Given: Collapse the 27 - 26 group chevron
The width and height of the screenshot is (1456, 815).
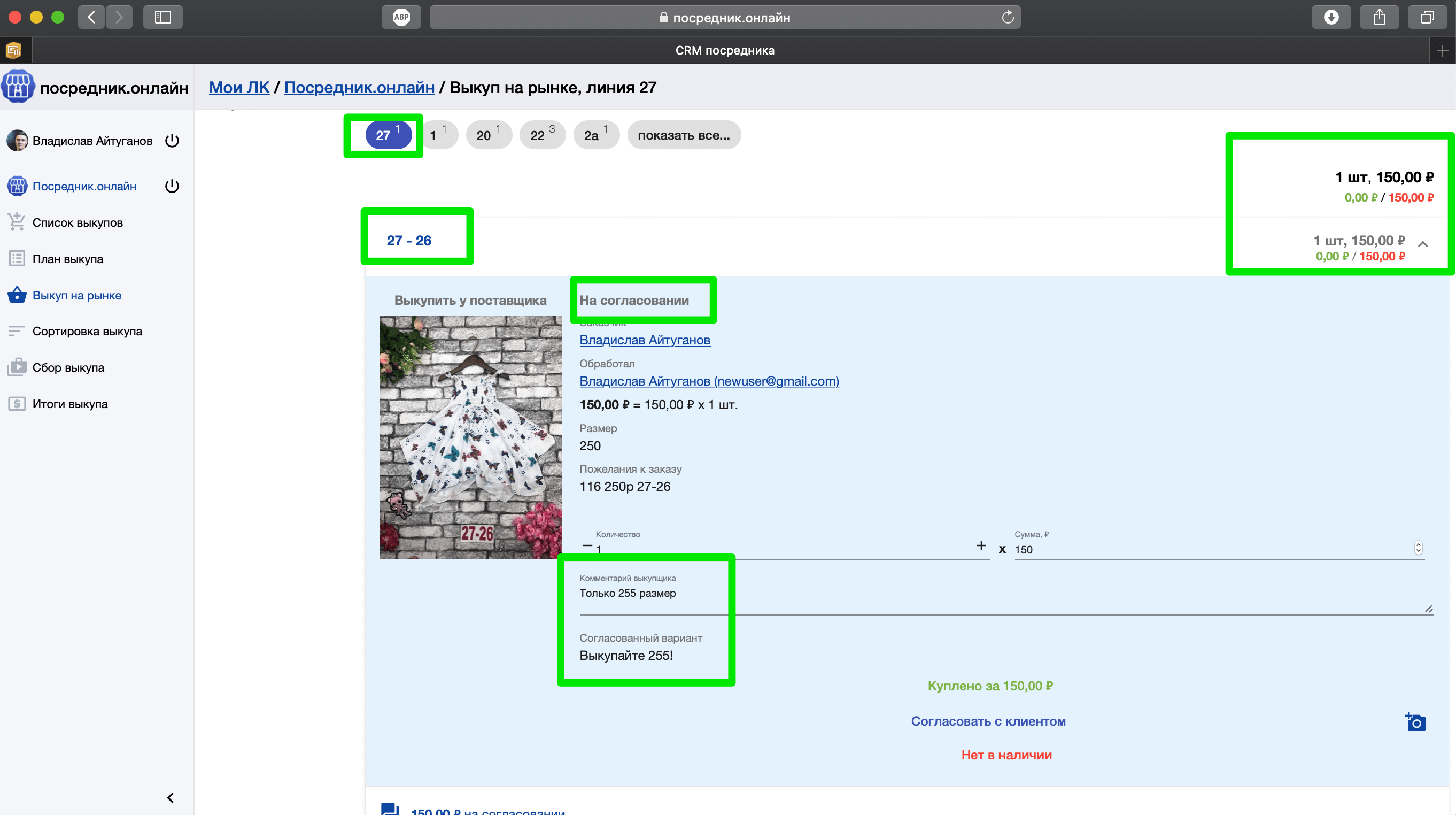Looking at the screenshot, I should (x=1423, y=244).
